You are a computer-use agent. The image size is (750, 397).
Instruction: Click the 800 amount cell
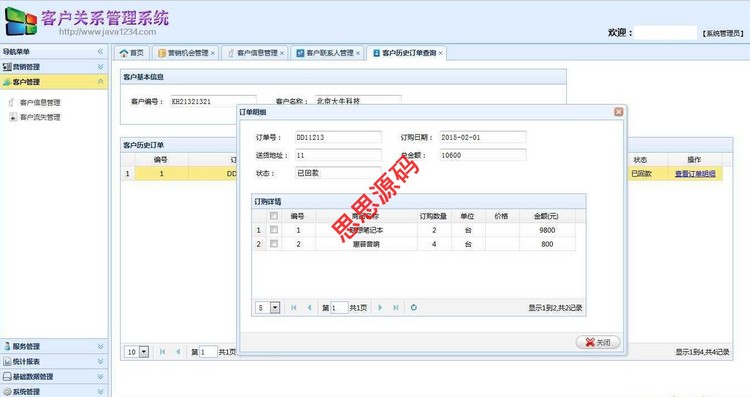547,244
